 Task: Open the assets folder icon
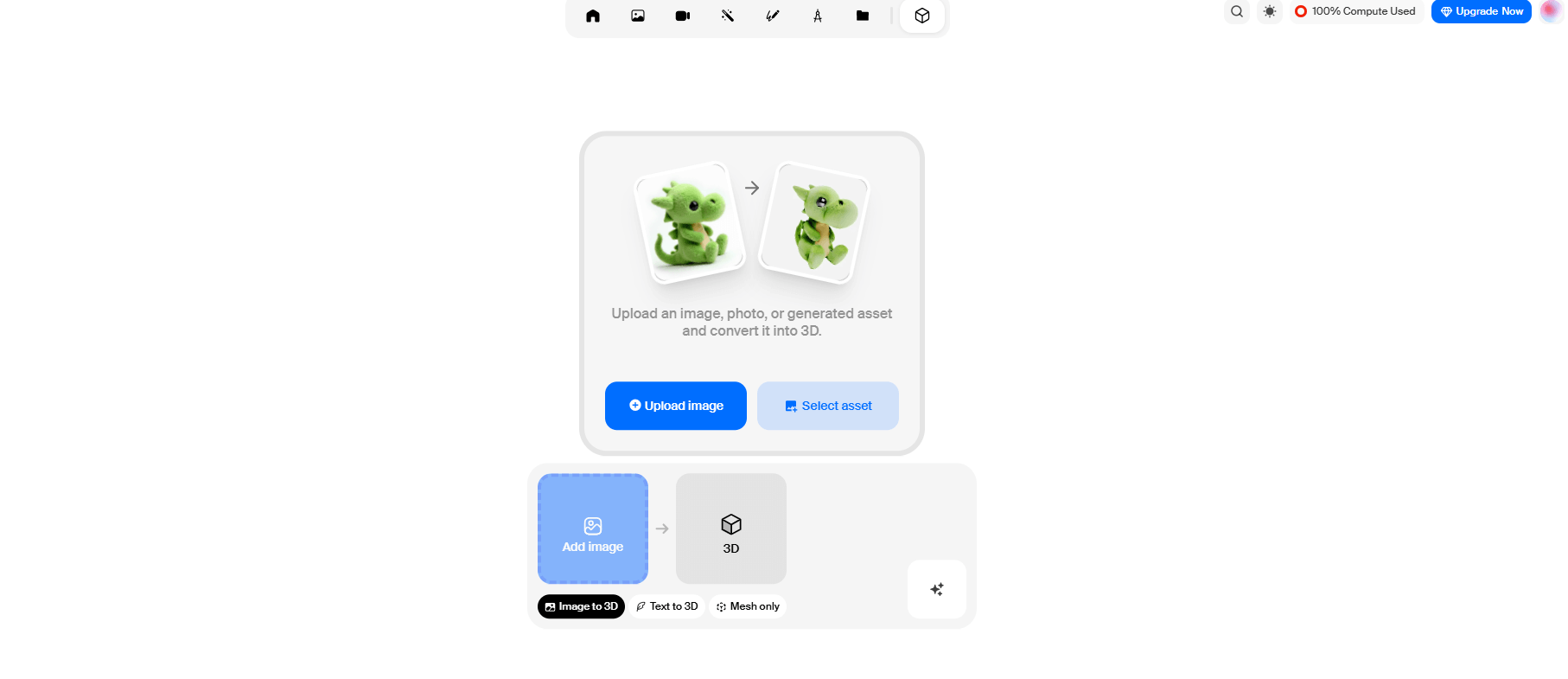pos(863,16)
